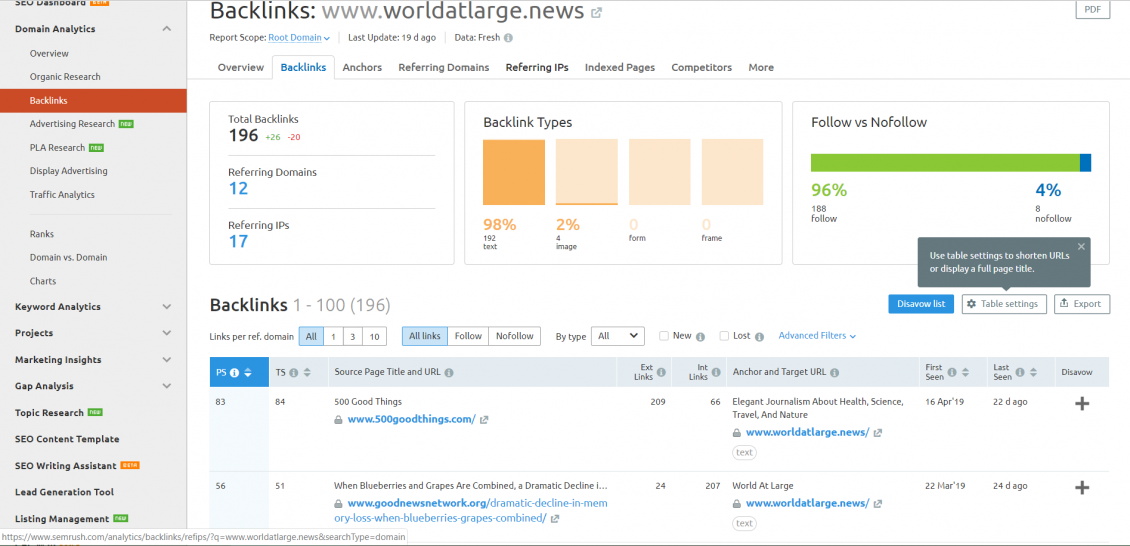This screenshot has height=546, width=1130.
Task: Open Referring Domains count 12
Action: point(238,189)
